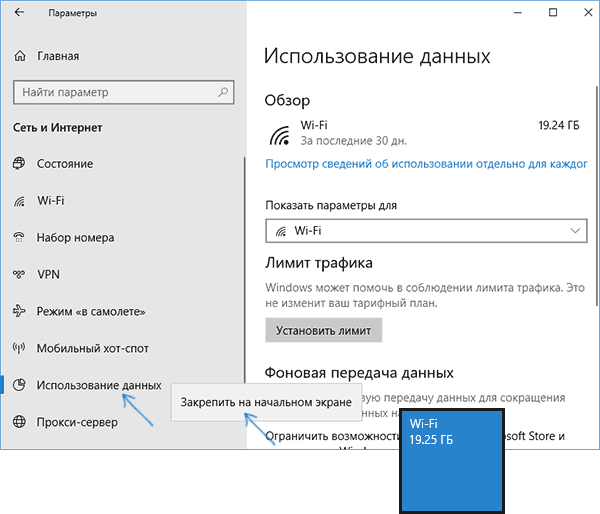Click the Сеть и Интернет heading
The height and width of the screenshot is (514, 600).
pos(57,127)
